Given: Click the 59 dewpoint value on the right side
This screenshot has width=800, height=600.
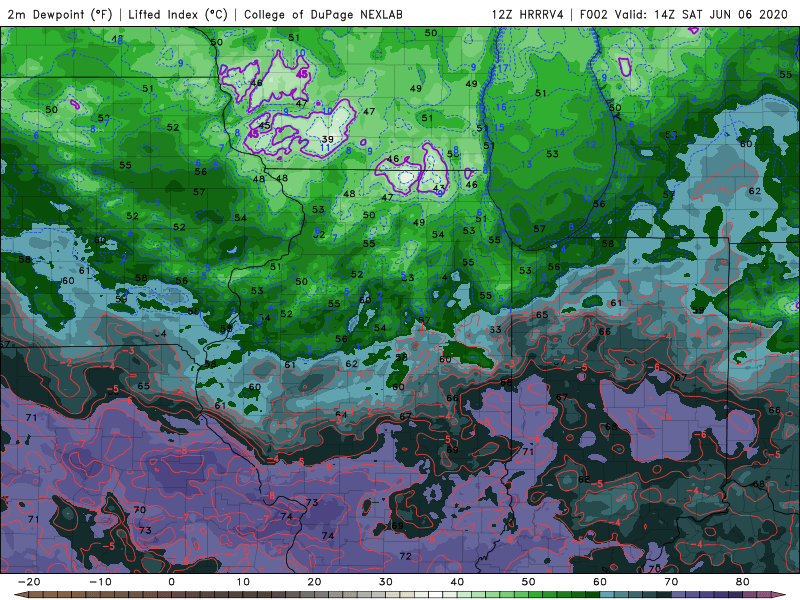Looking at the screenshot, I should click(698, 310).
